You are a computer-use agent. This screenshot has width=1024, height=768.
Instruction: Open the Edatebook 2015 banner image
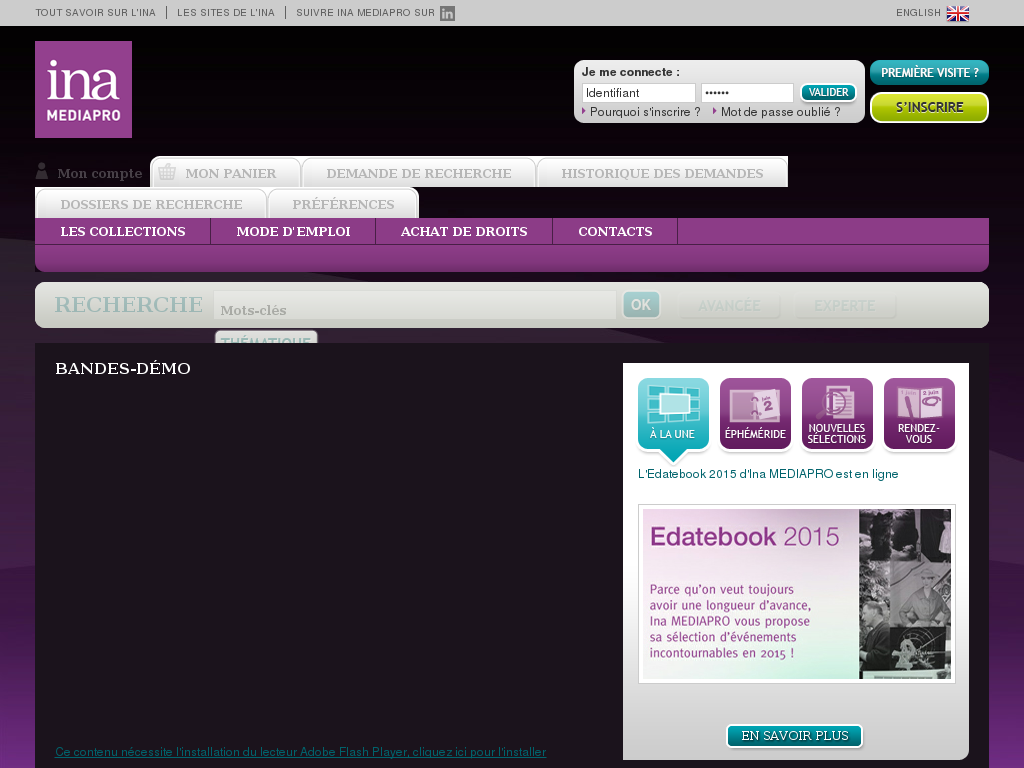(x=797, y=594)
